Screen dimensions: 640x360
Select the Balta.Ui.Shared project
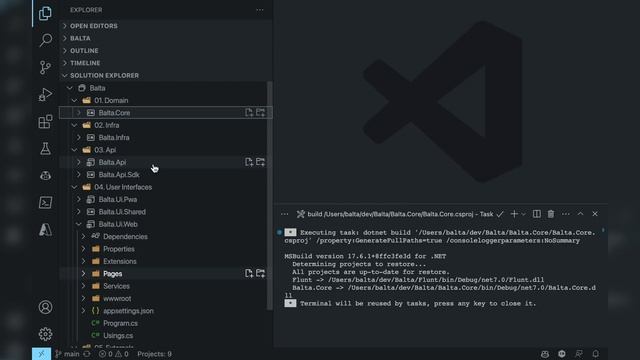point(122,212)
